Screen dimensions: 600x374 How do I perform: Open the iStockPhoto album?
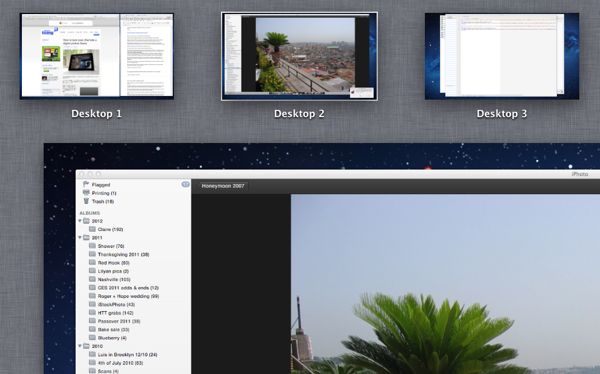coord(116,305)
